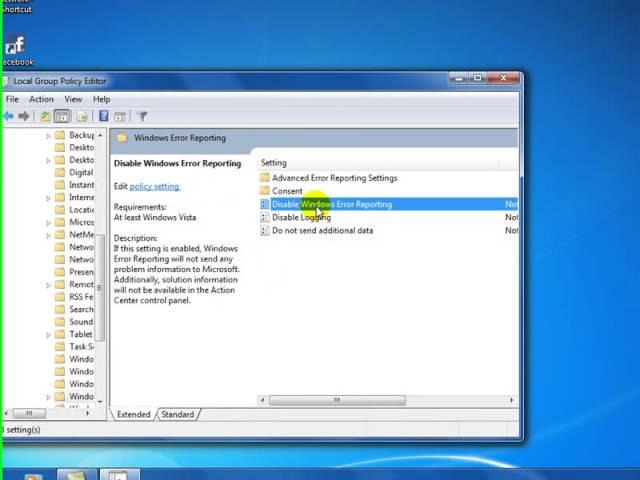Select the Sound folder in tree
This screenshot has height=480, width=640.
click(x=74, y=322)
